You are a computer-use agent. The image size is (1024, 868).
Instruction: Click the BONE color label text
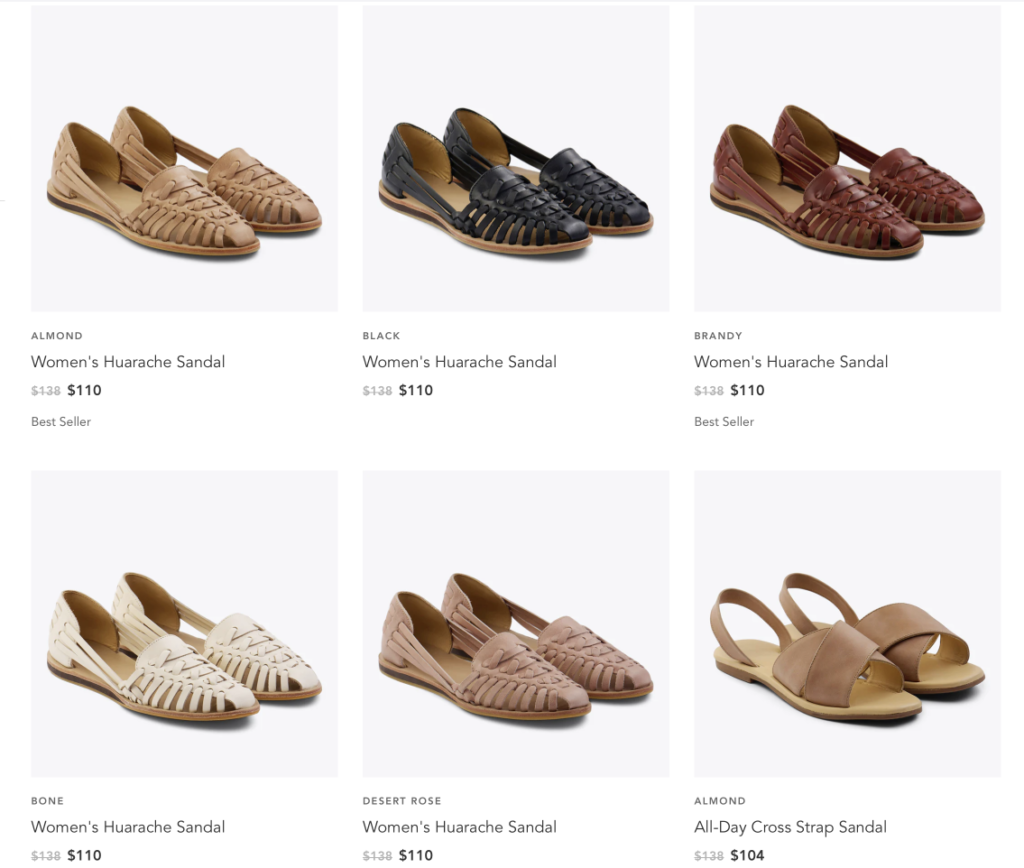[47, 801]
